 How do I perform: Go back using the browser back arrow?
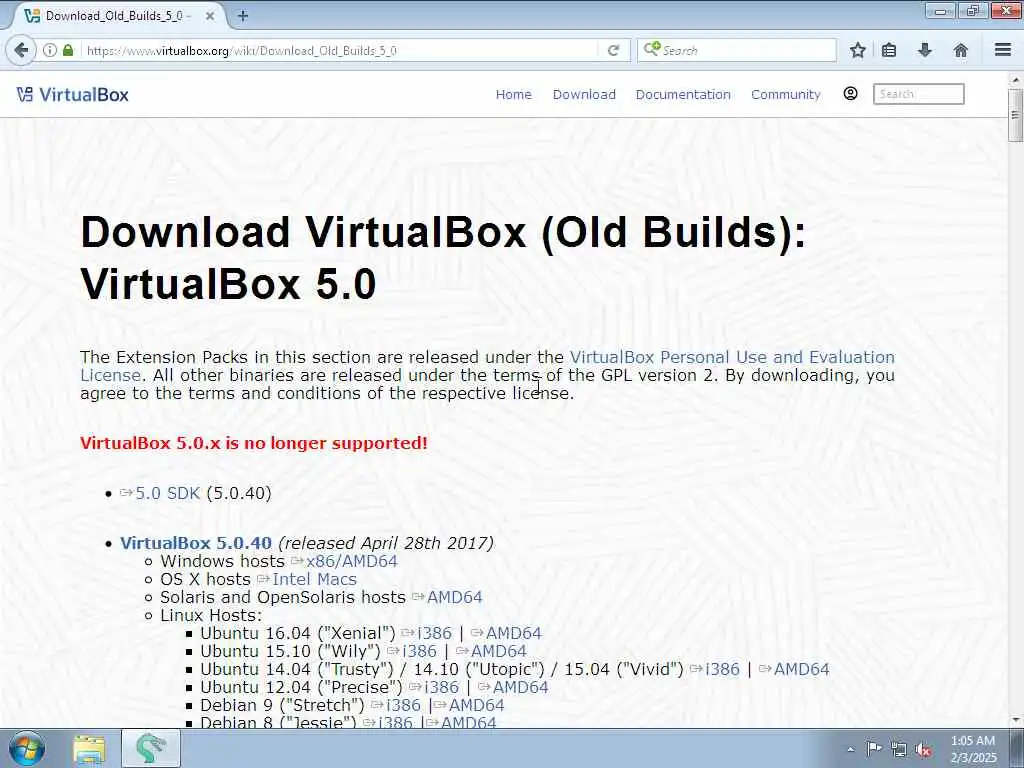point(22,50)
